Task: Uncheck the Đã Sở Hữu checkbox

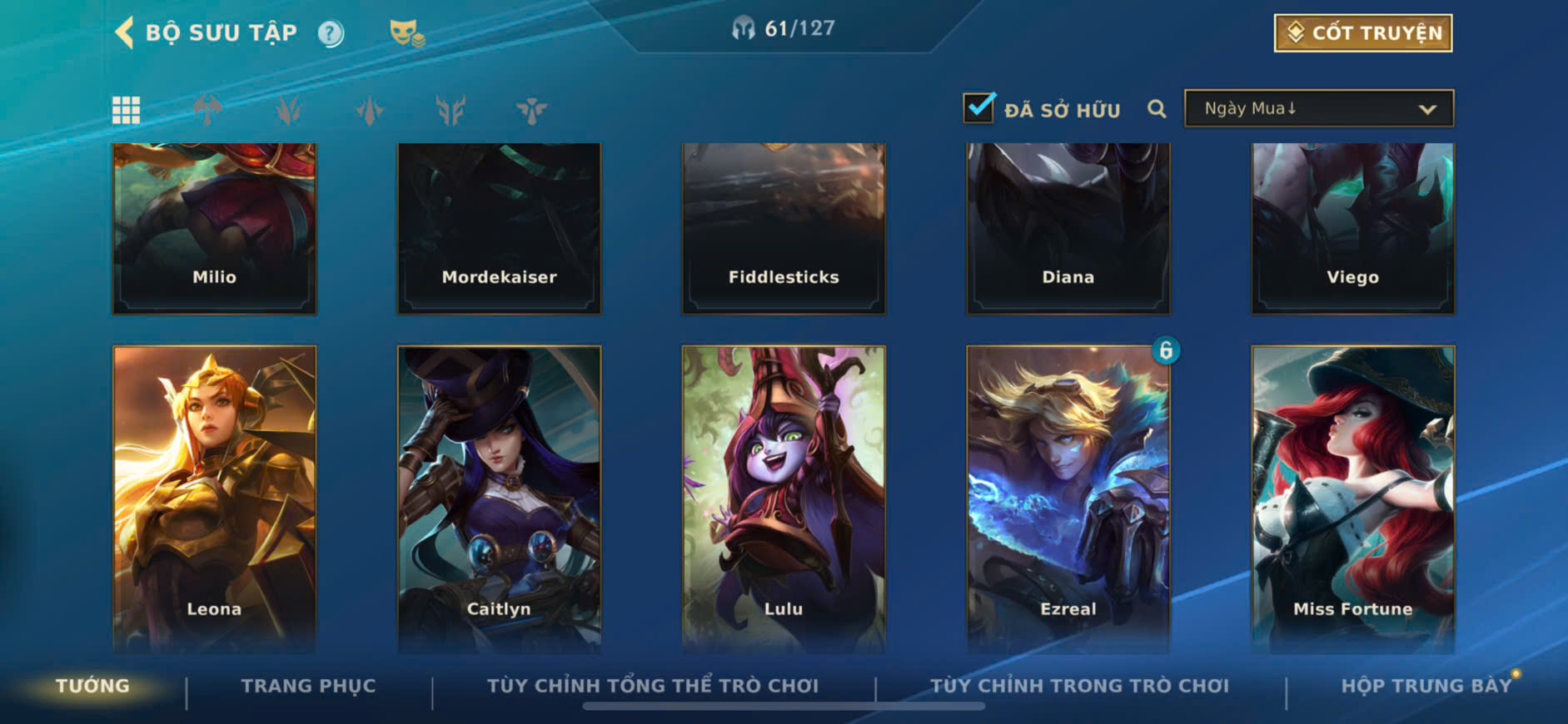Action: (978, 107)
